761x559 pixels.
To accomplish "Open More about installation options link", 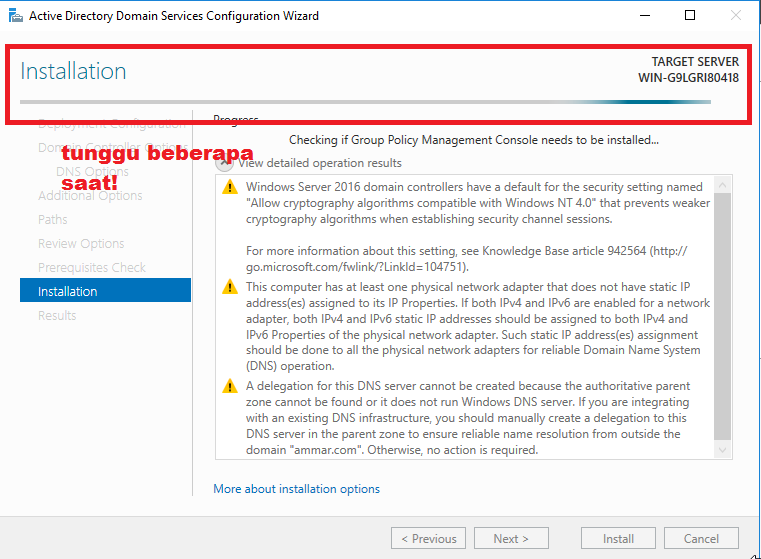I will click(297, 489).
